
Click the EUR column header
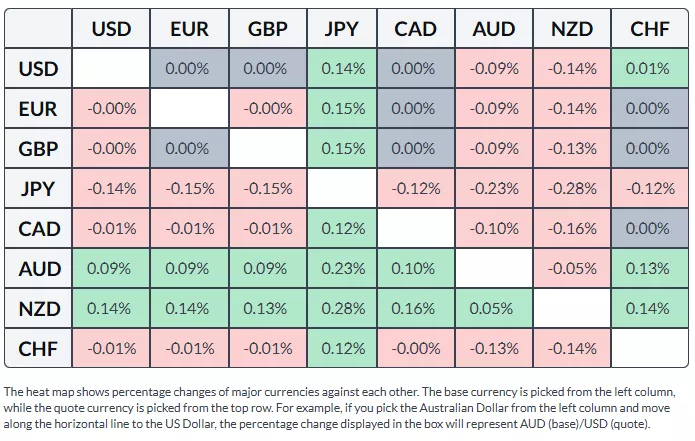(189, 30)
